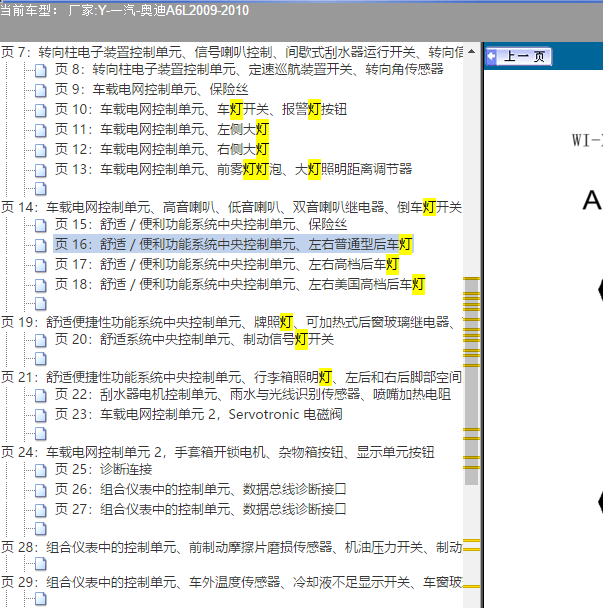This screenshot has height=608, width=603.
Task: Click the page icon for 页 25 诊断连接
Action: point(40,470)
